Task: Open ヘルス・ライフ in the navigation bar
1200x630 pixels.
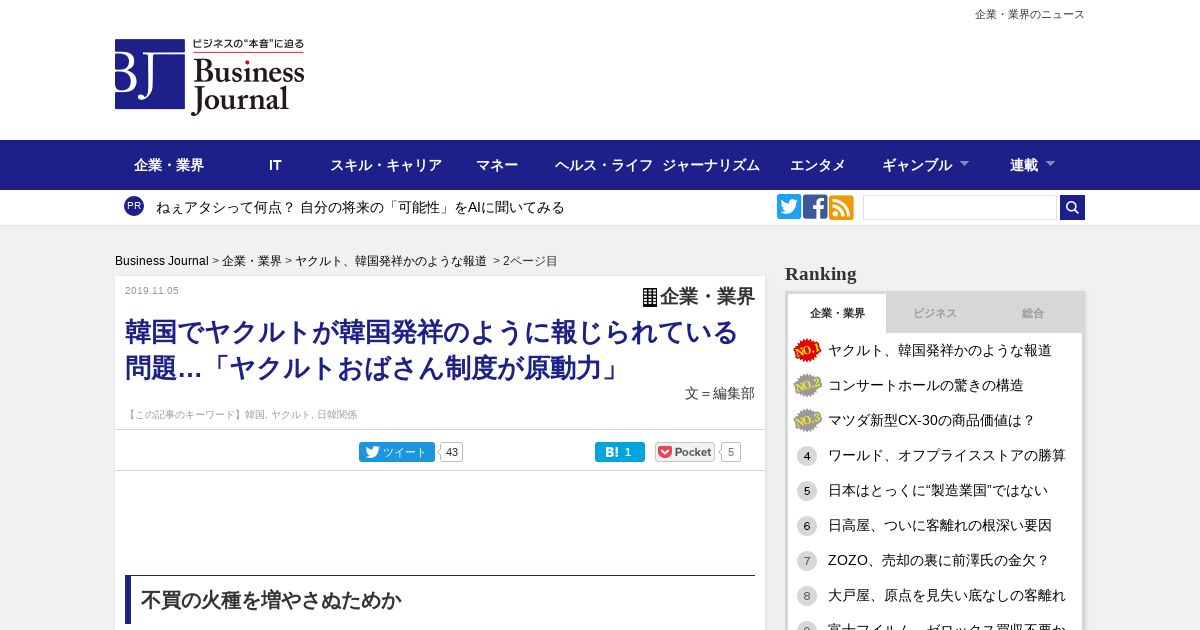Action: (x=604, y=165)
